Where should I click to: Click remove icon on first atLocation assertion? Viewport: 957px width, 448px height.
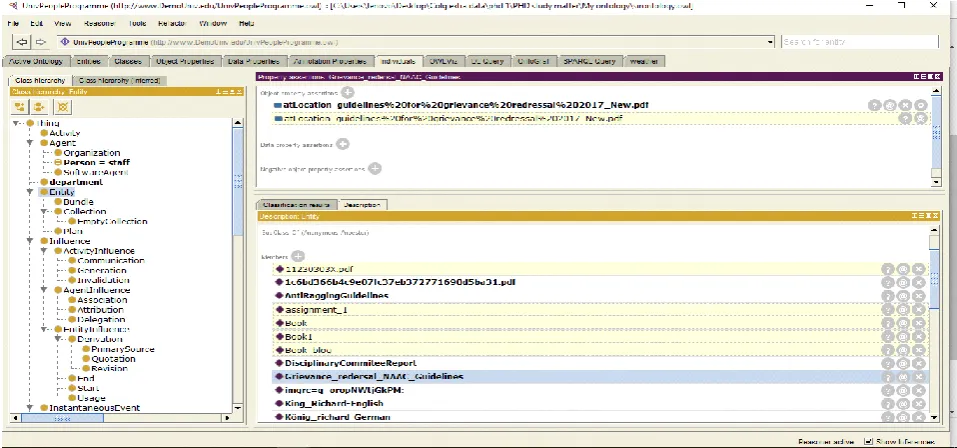pos(906,106)
